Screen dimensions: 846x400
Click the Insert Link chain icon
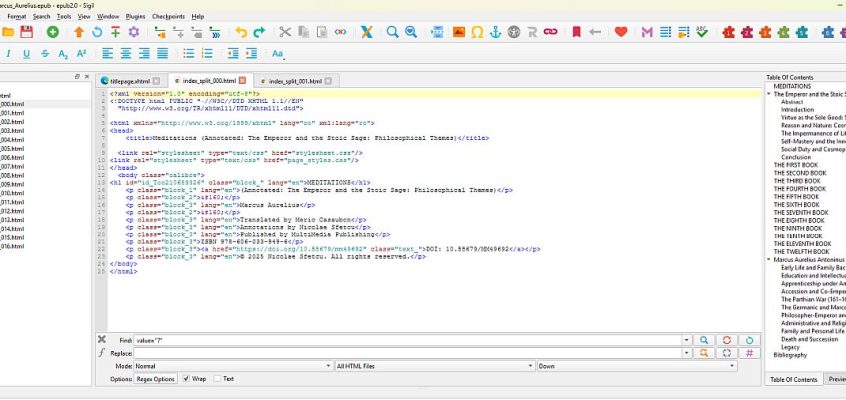click(550, 32)
